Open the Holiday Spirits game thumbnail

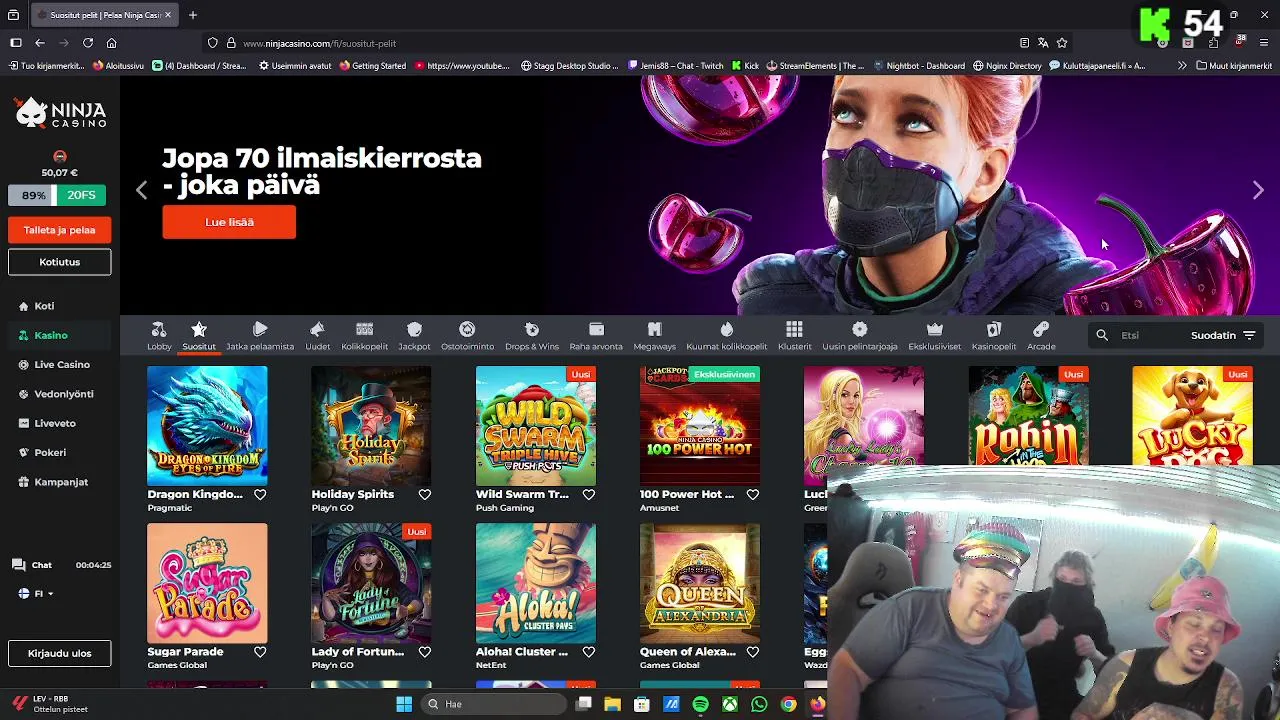371,426
